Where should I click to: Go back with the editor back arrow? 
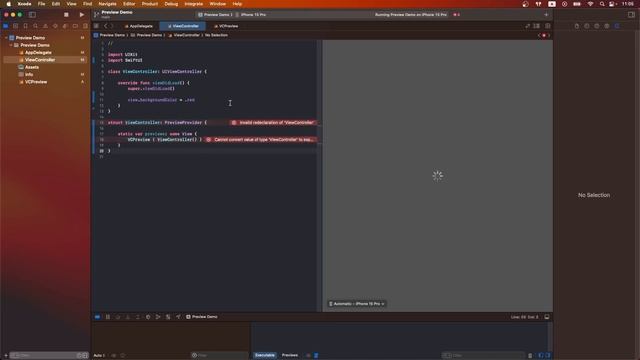point(105,26)
